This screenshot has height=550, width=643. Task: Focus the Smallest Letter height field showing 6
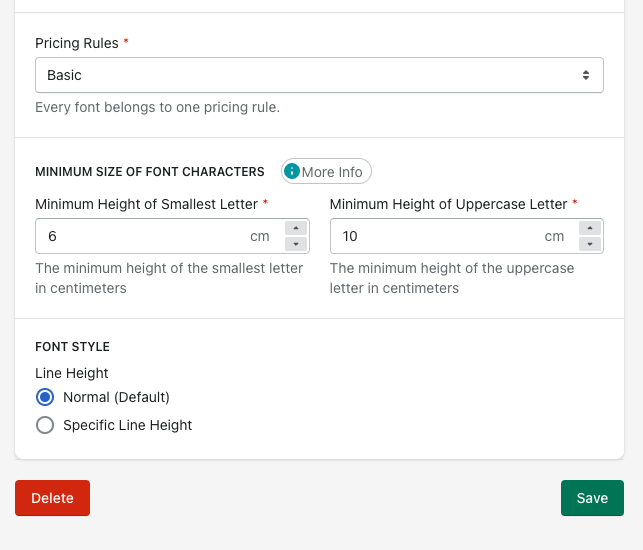pos(140,236)
